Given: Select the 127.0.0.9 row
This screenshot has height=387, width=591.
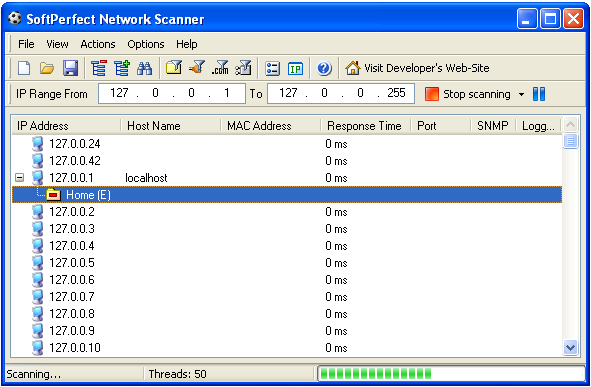Looking at the screenshot, I should click(287, 330).
